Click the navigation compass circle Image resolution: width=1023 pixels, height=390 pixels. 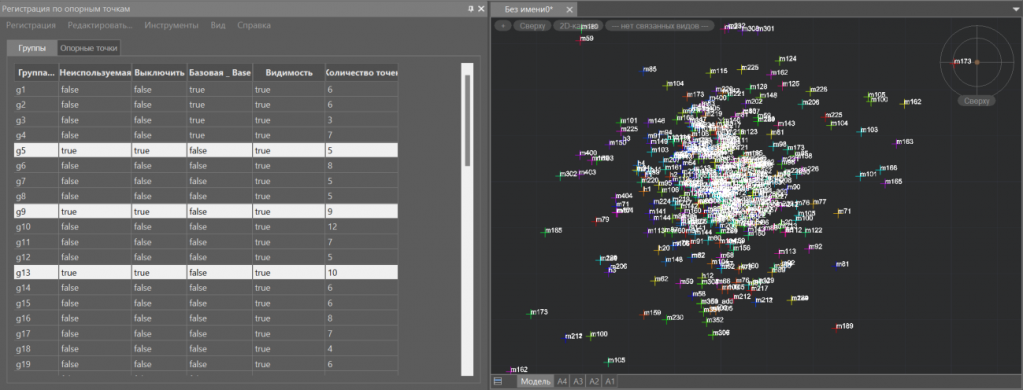click(977, 62)
